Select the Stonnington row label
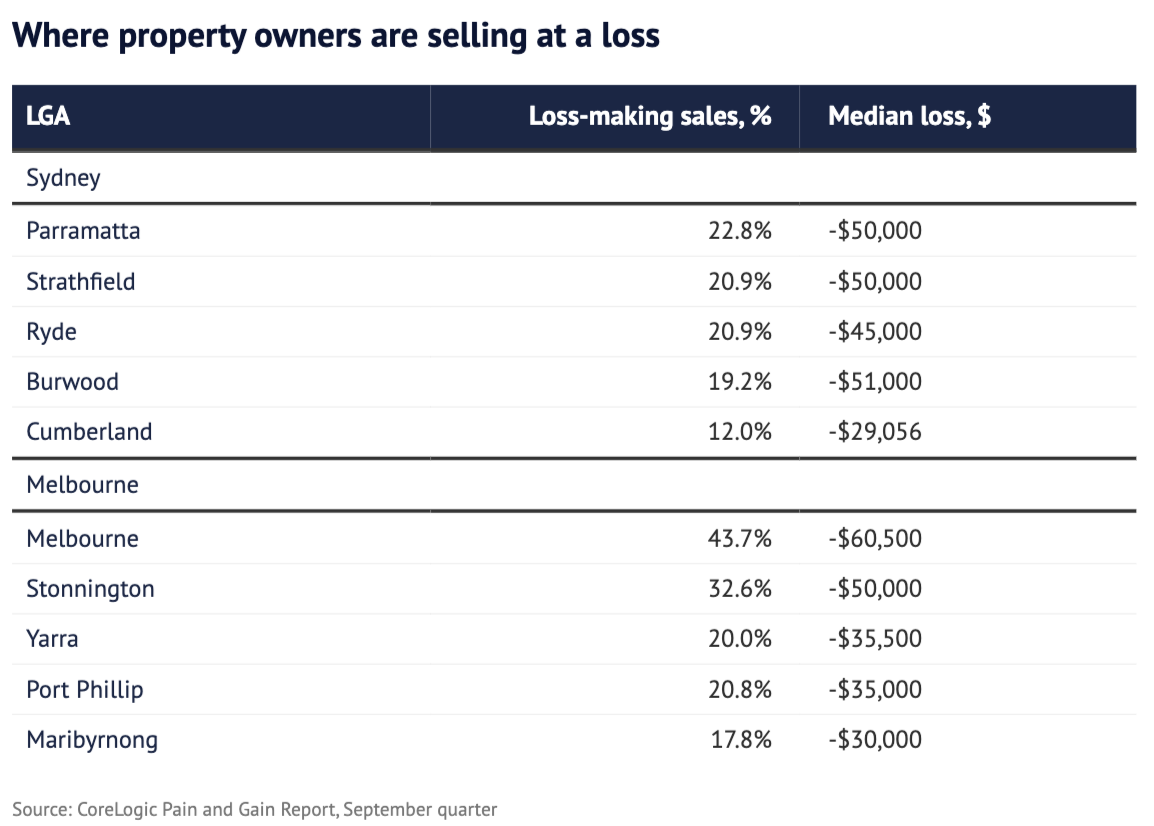 tap(90, 589)
